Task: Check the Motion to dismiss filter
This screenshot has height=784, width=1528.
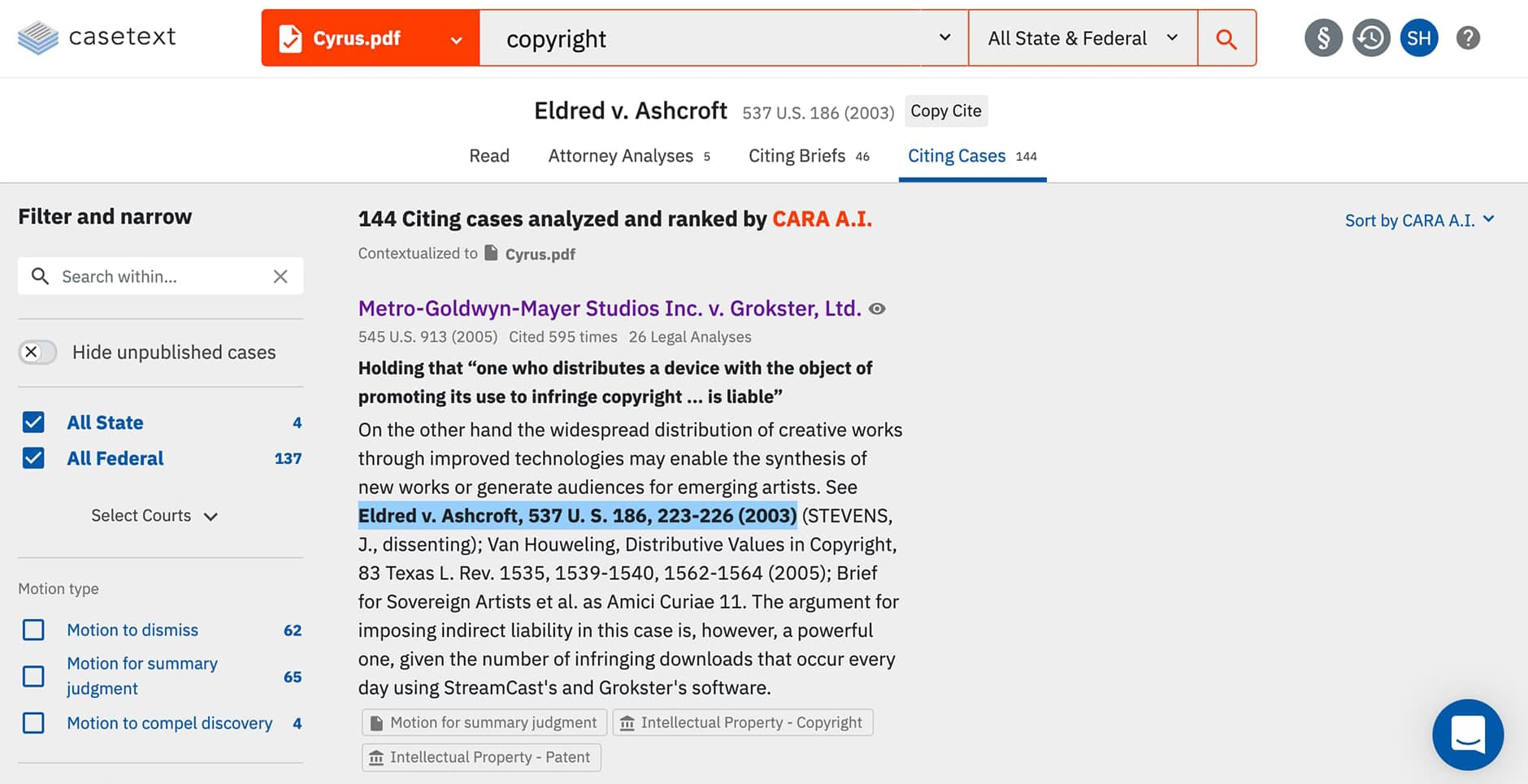Action: point(33,630)
